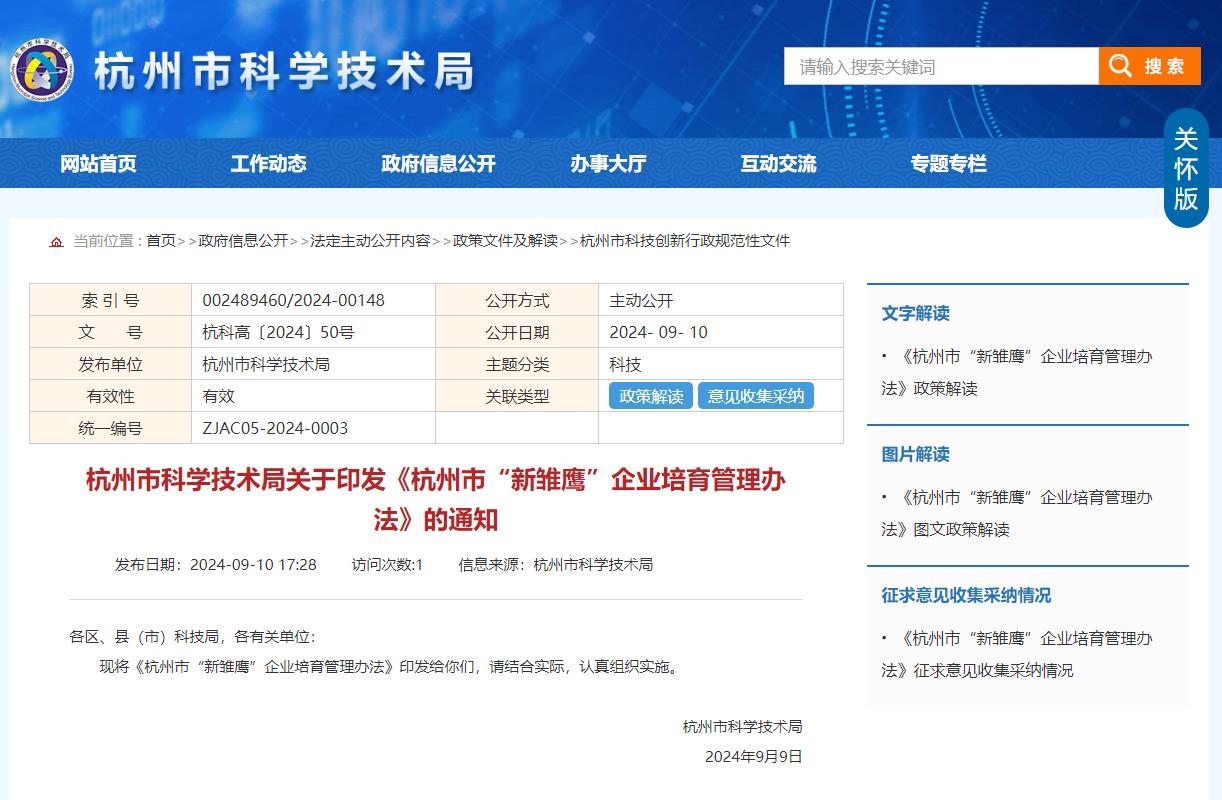1222x800 pixels.
Task: Open the 征求意见收集采纳情况 article link in sidebar
Action: click(1017, 654)
